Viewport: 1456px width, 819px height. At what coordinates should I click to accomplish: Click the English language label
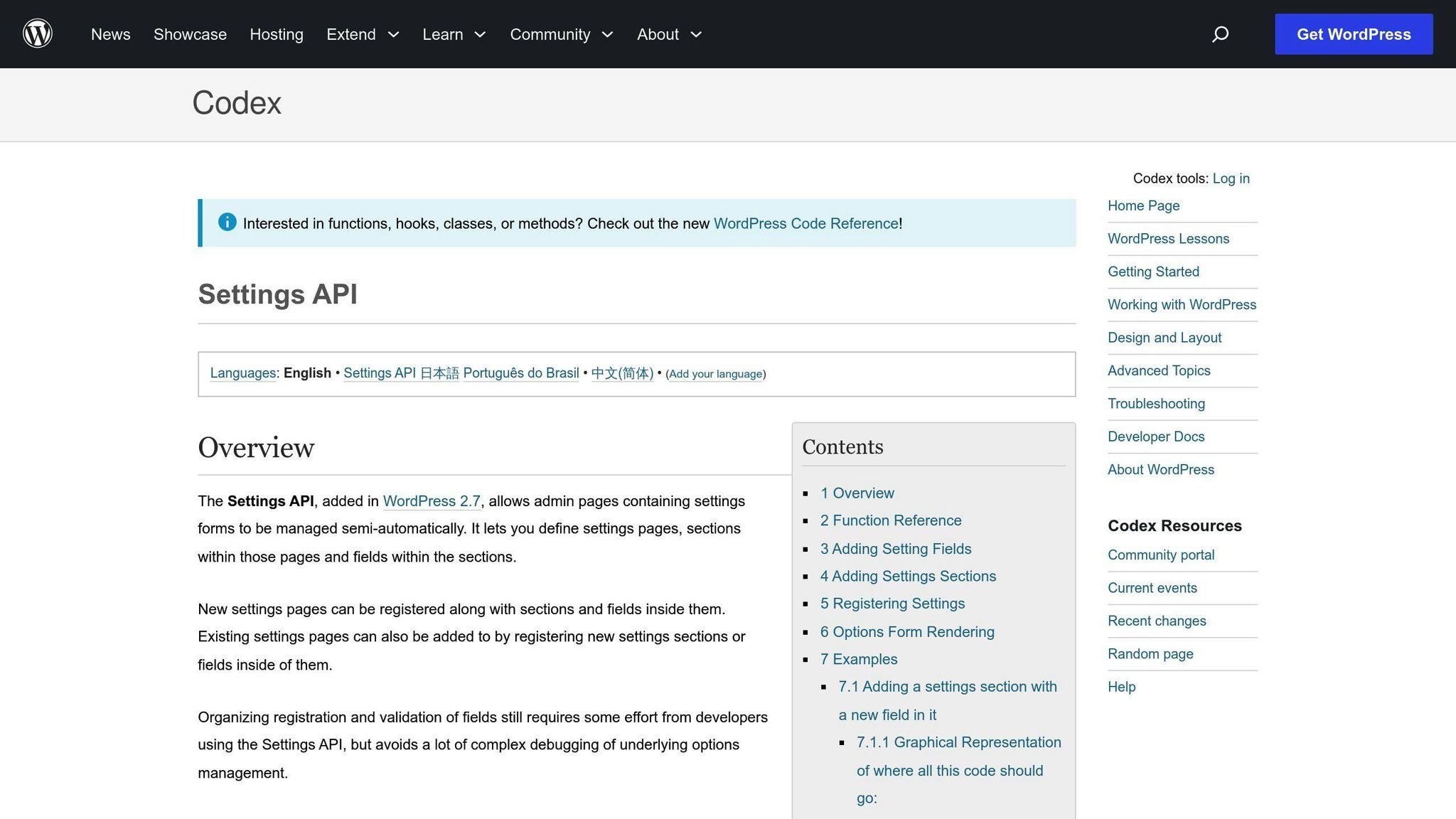click(x=307, y=373)
